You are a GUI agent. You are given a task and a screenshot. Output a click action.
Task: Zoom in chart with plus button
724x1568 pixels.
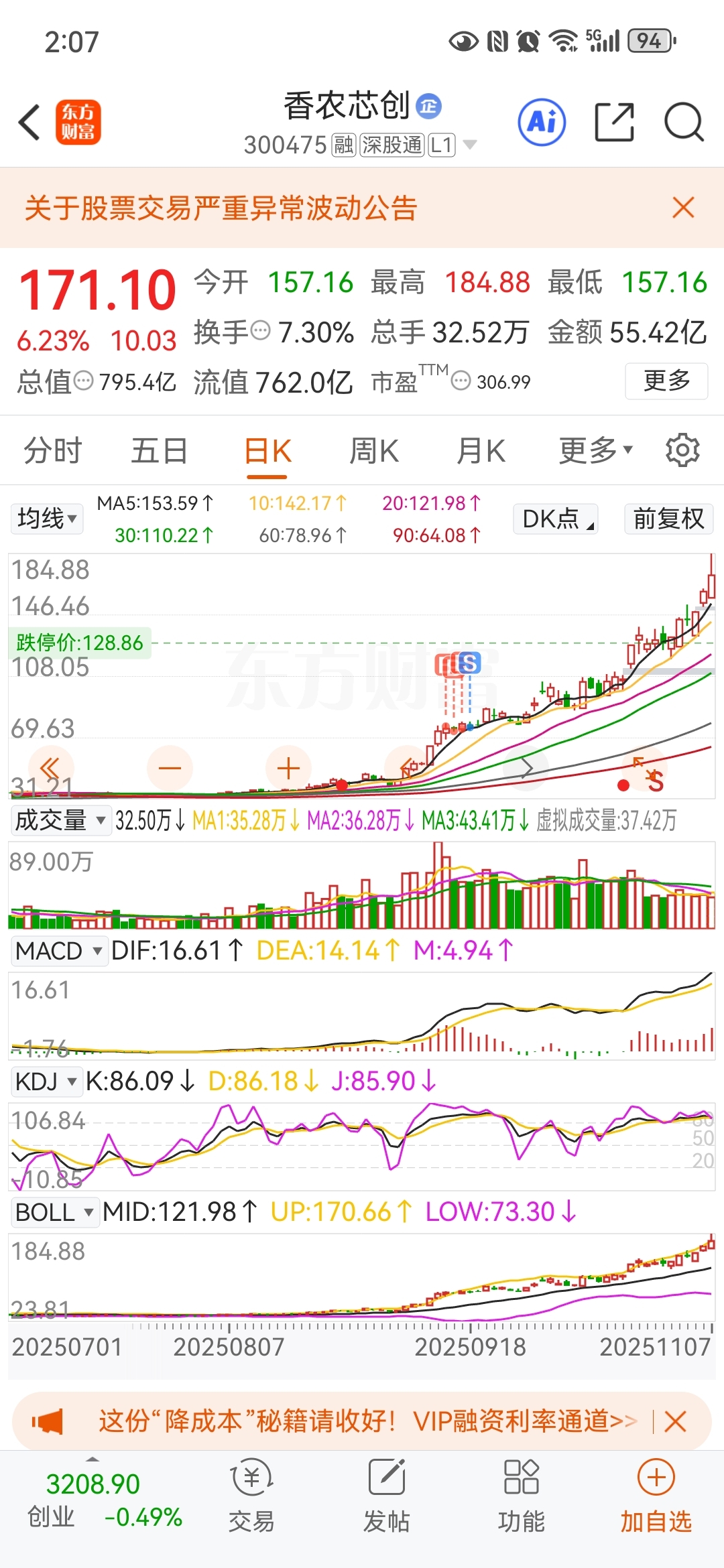pos(288,768)
